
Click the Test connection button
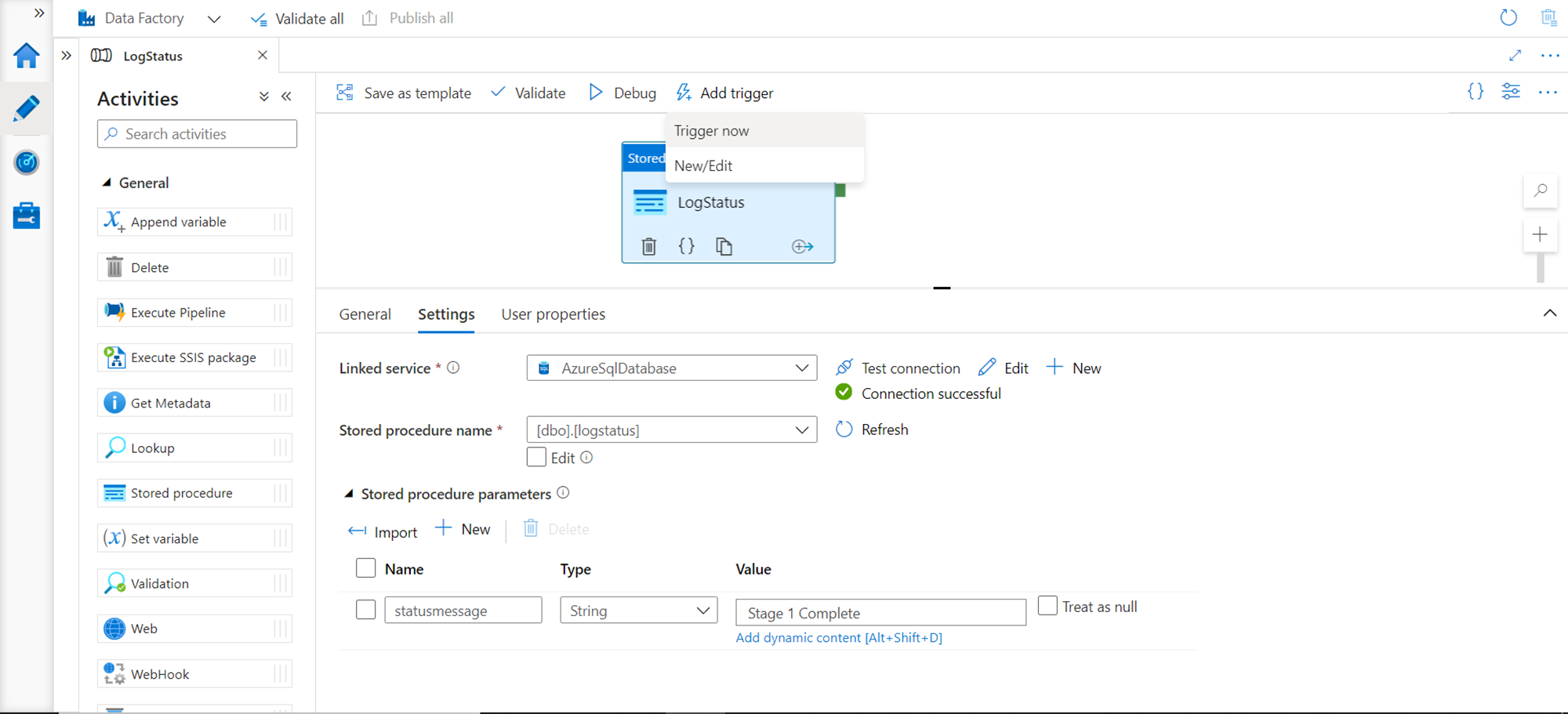click(898, 368)
